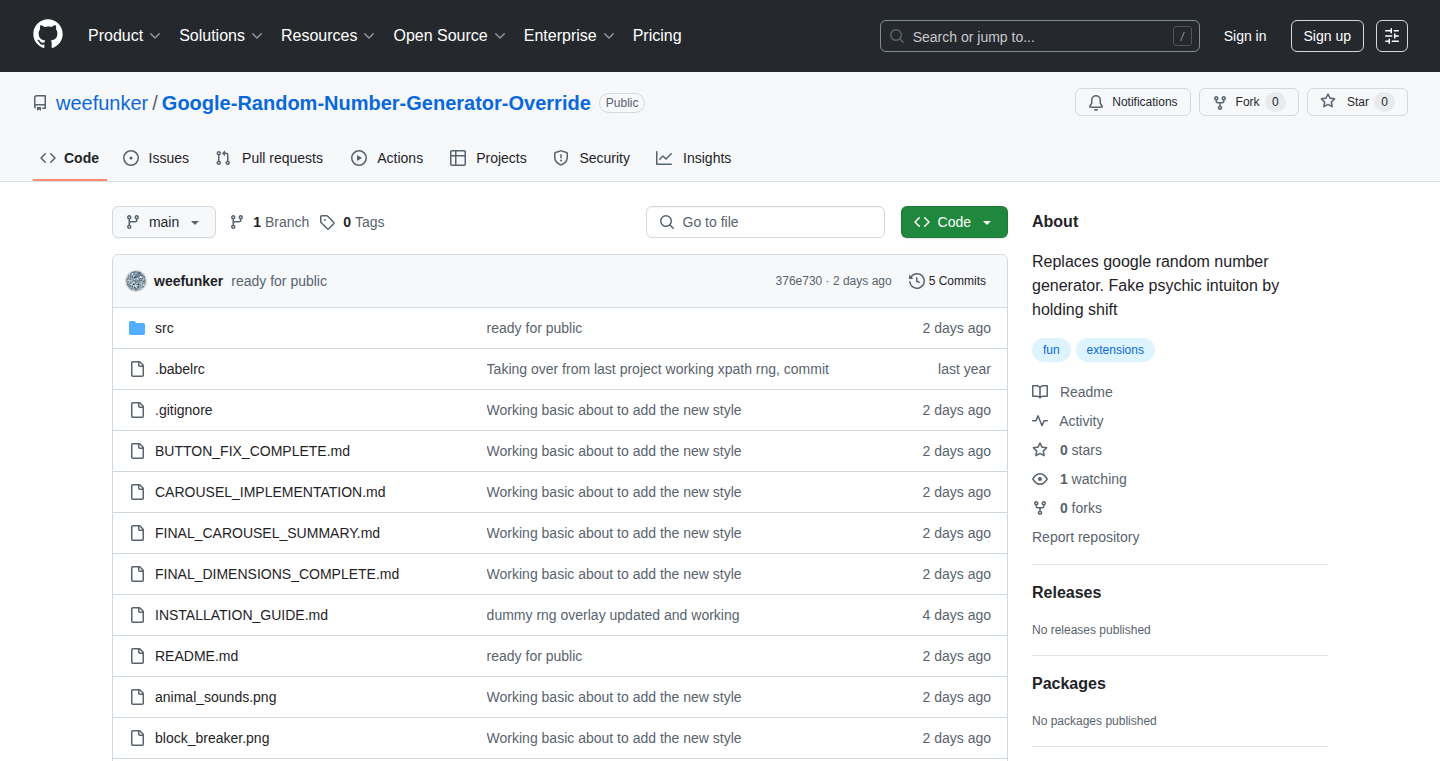Click the fork icon beside 0 forks
Image resolution: width=1440 pixels, height=761 pixels.
(1040, 508)
